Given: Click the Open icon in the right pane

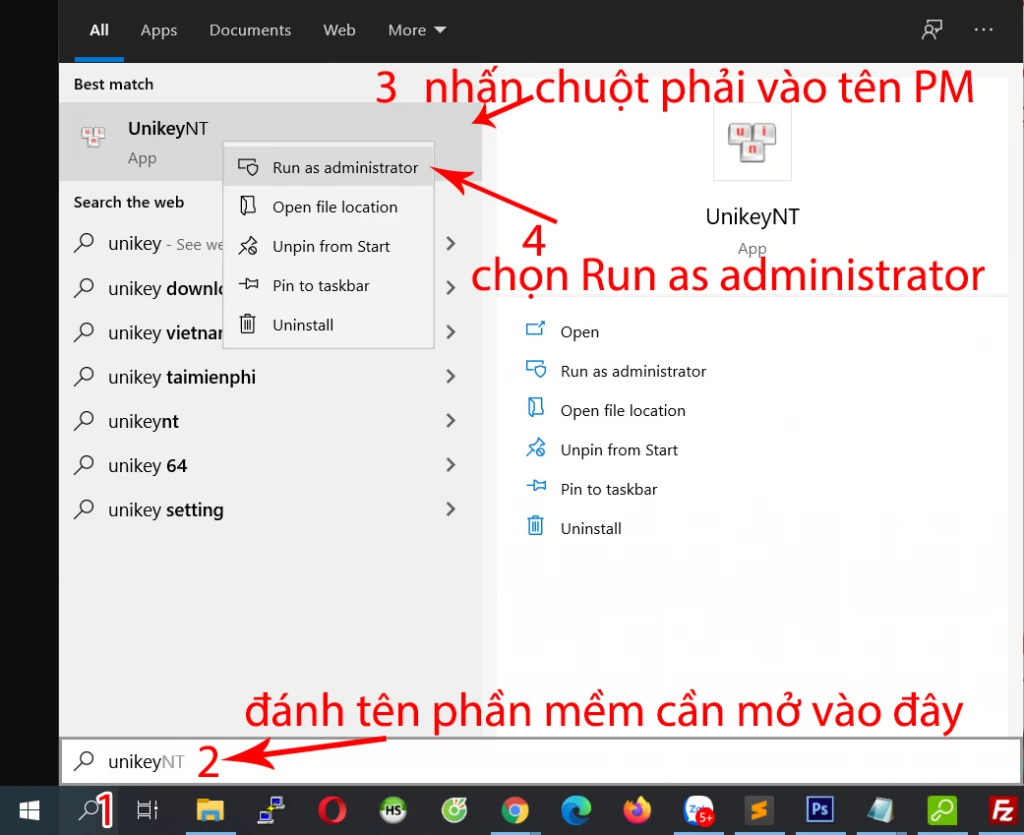Looking at the screenshot, I should (x=536, y=328).
